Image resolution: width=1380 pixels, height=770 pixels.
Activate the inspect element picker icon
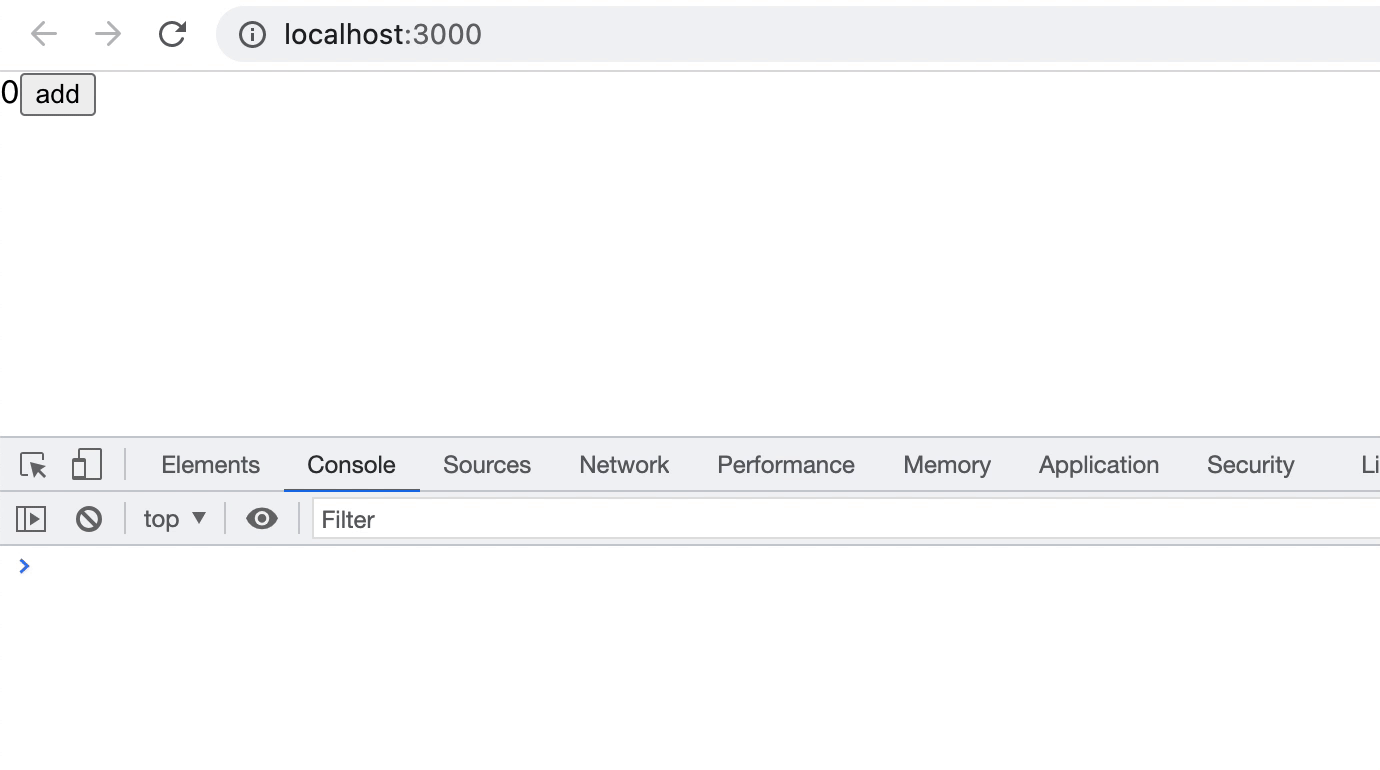coord(33,465)
